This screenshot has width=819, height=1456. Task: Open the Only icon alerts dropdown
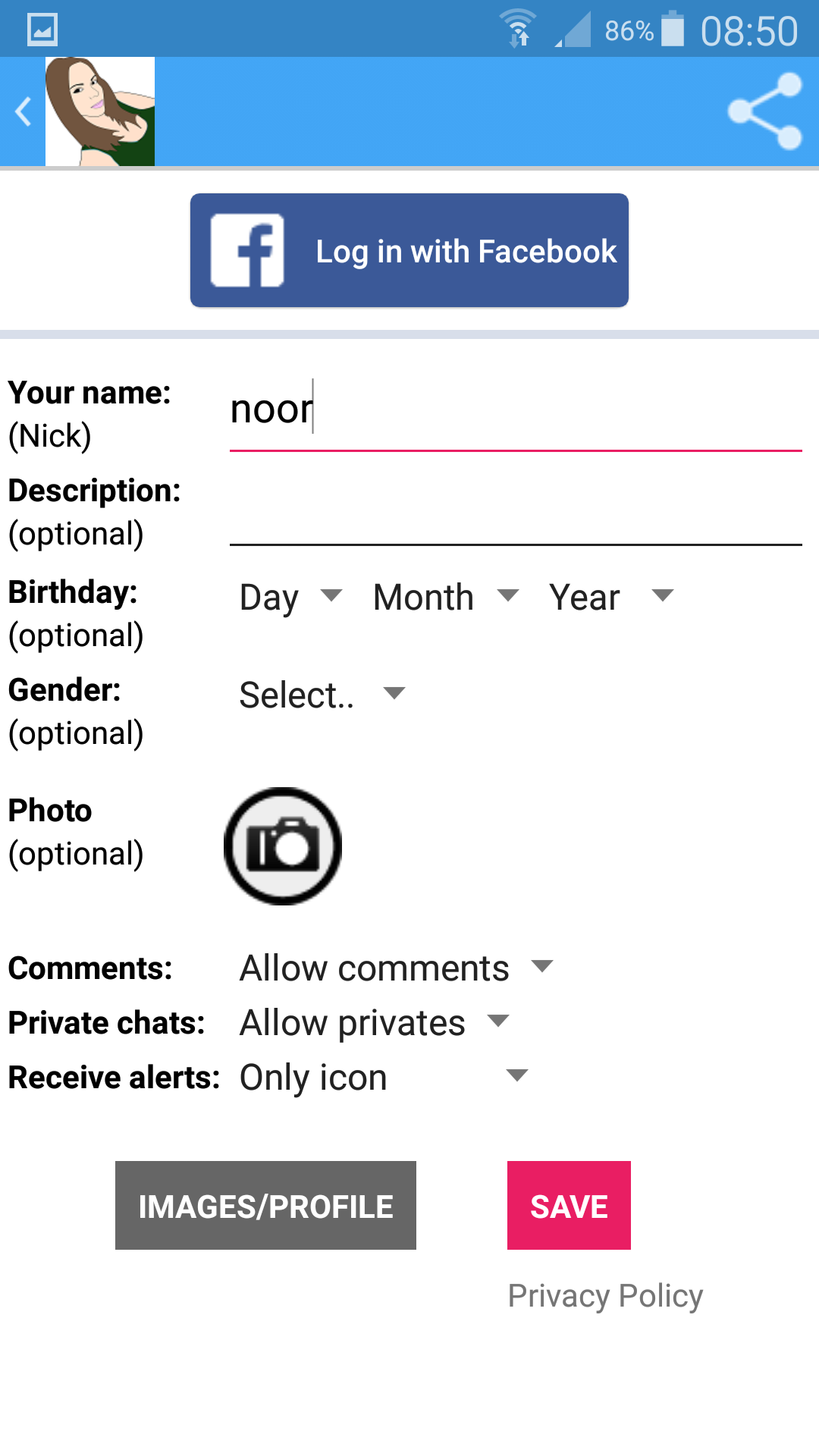pyautogui.click(x=383, y=1077)
